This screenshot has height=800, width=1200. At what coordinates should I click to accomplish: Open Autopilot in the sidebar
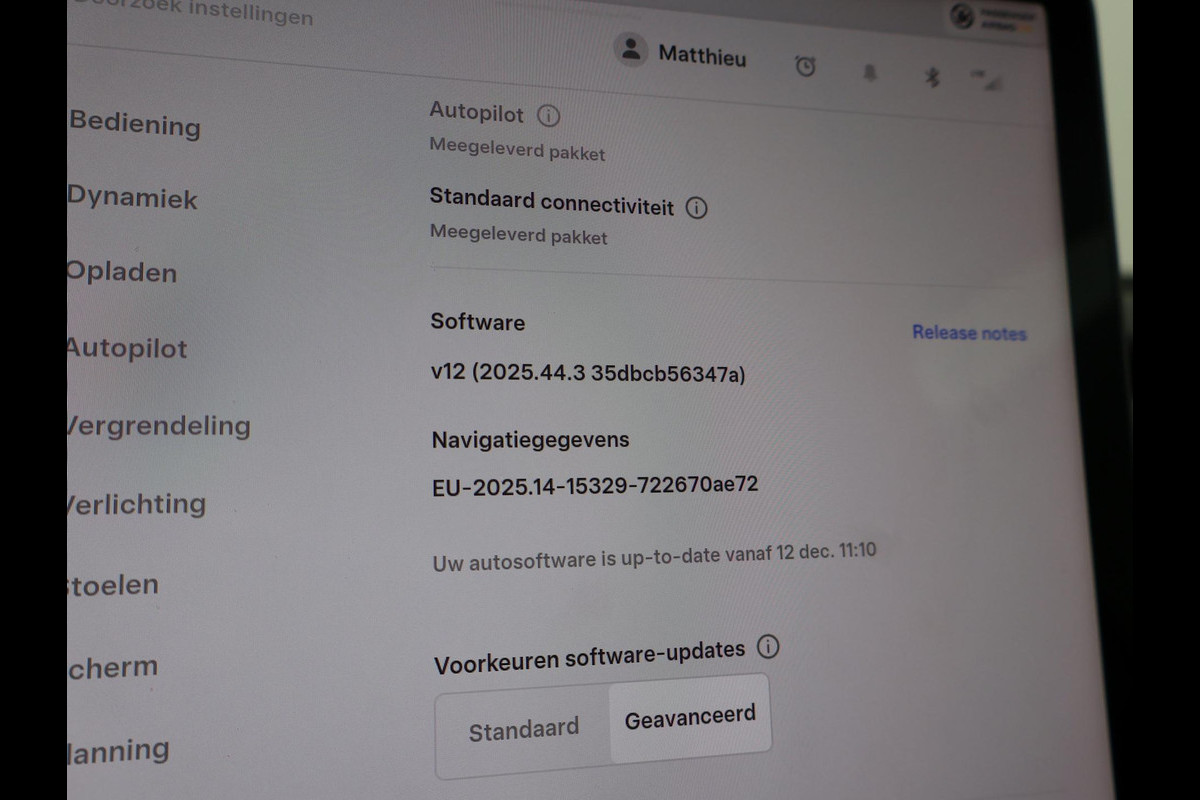click(x=127, y=348)
